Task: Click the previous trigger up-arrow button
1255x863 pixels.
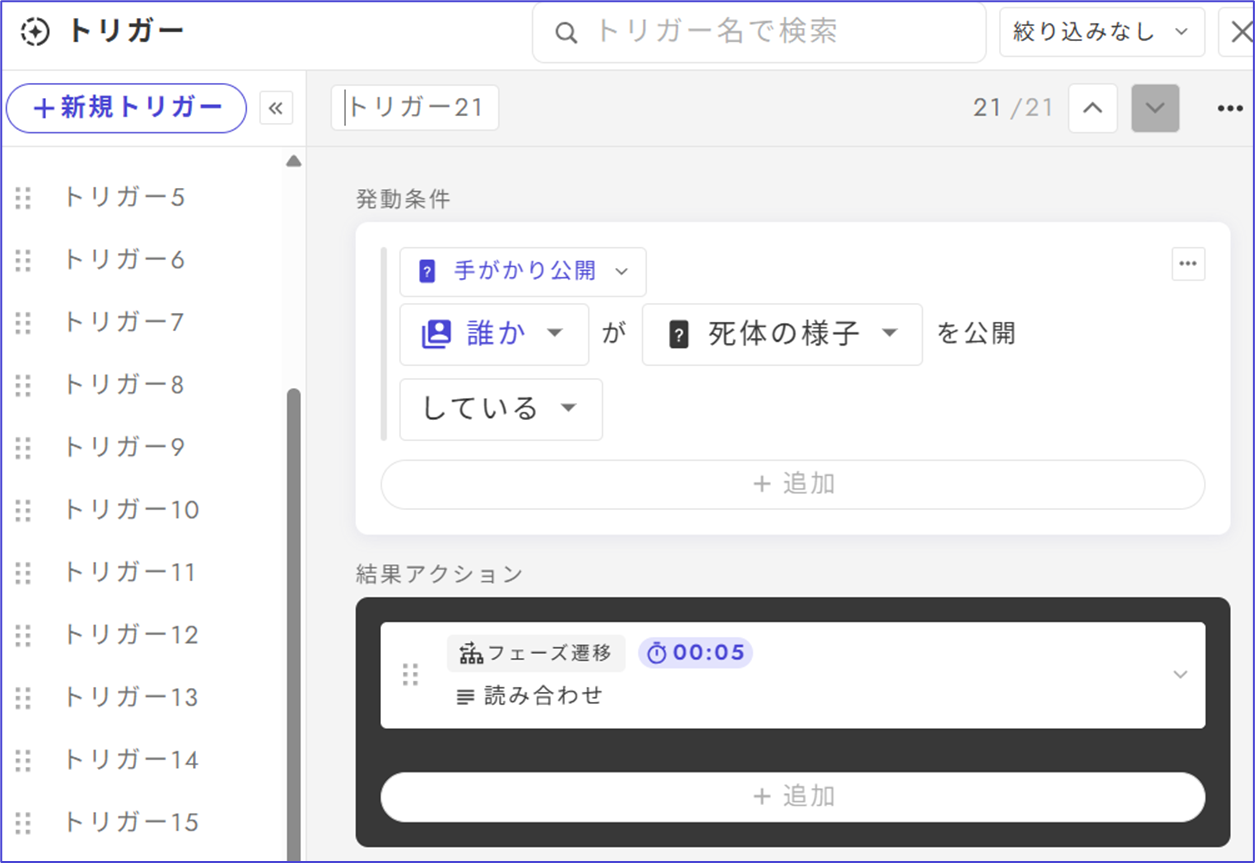Action: click(x=1092, y=108)
